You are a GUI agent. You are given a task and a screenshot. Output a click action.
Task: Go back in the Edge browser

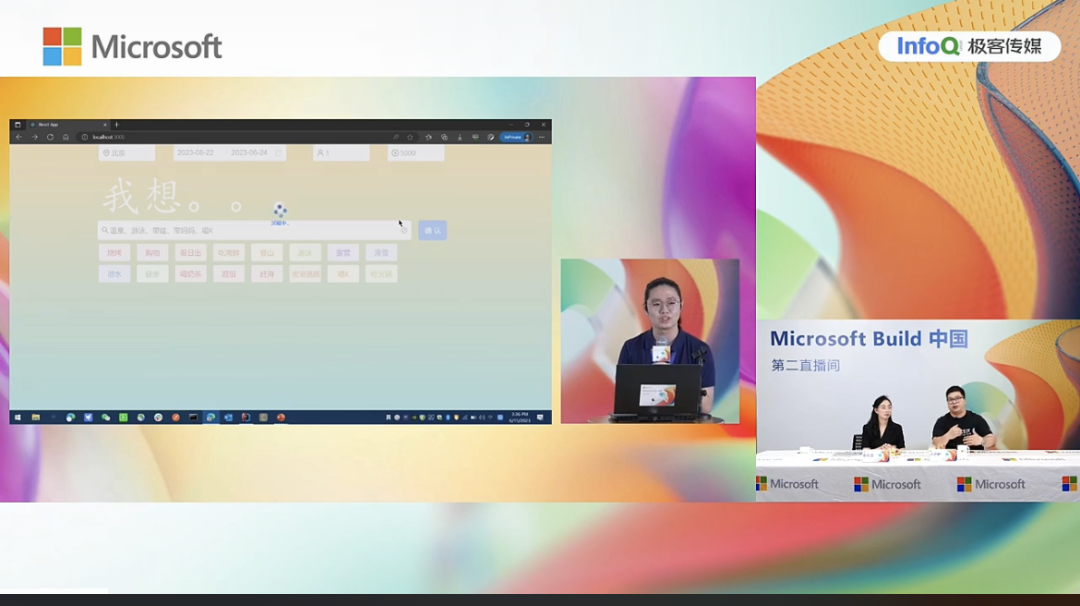[19, 137]
